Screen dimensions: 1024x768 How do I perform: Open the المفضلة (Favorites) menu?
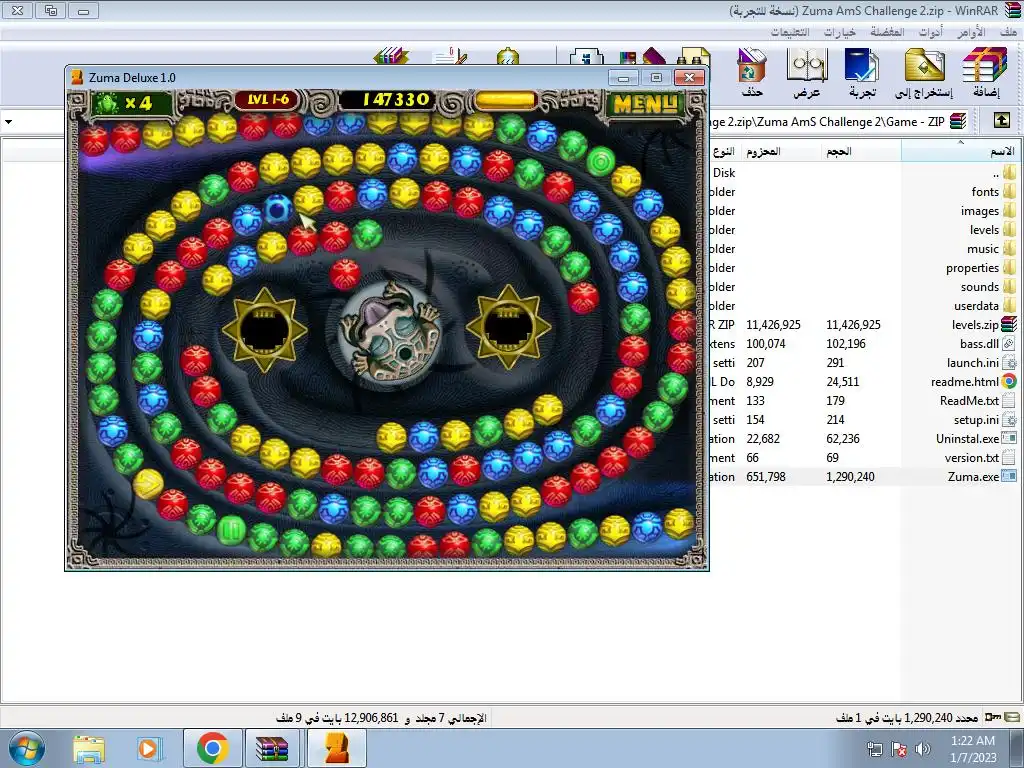point(888,31)
